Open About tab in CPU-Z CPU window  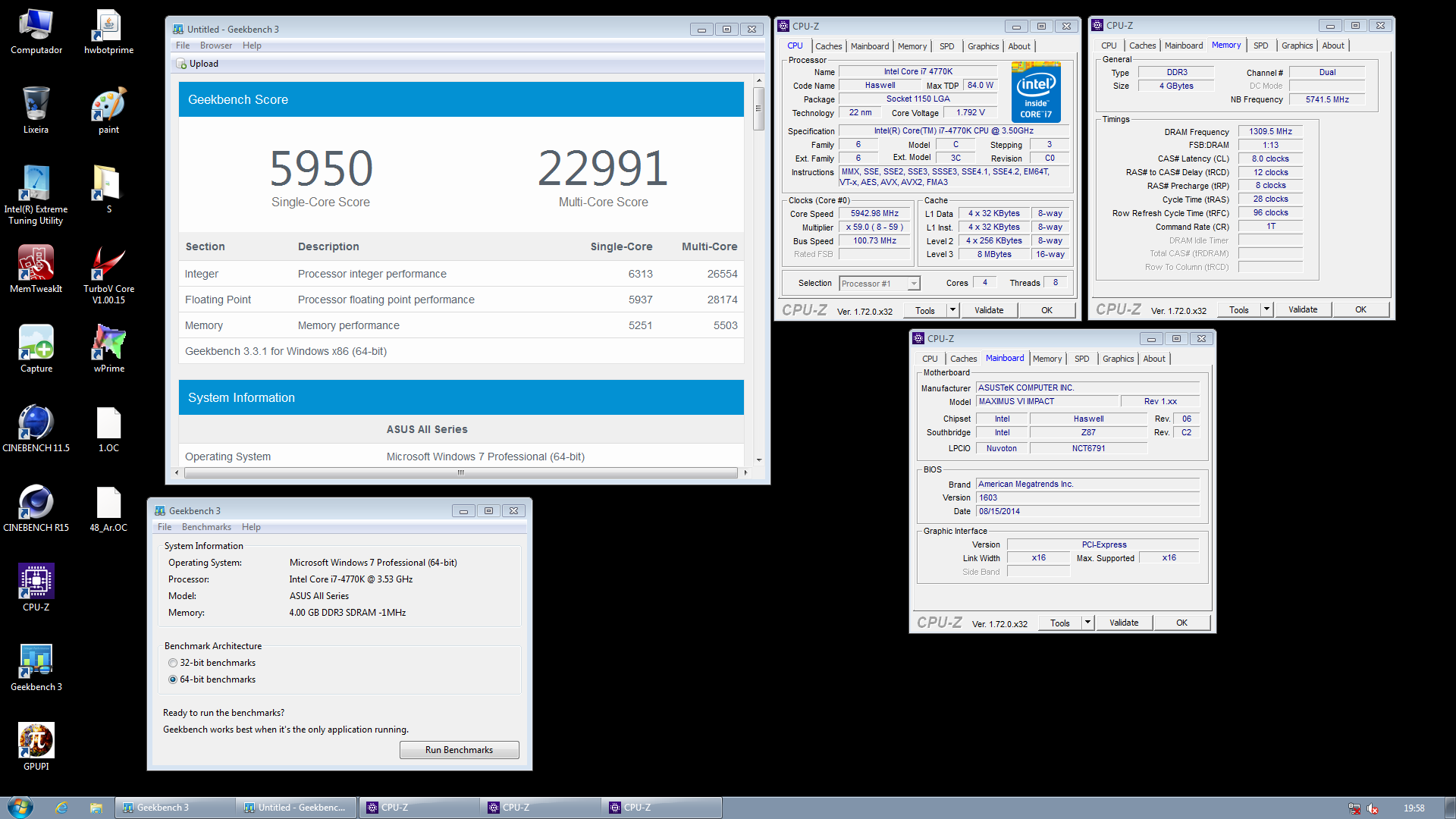[1019, 46]
